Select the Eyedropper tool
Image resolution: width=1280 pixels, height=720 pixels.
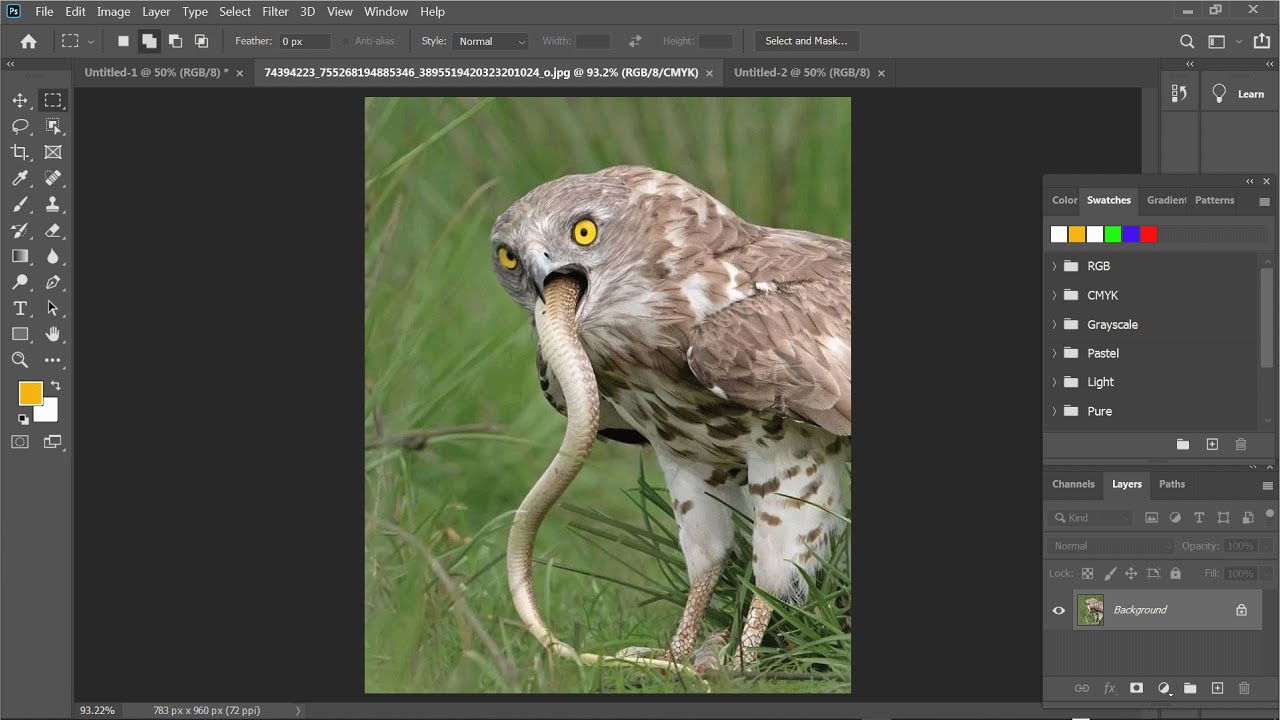tap(20, 178)
